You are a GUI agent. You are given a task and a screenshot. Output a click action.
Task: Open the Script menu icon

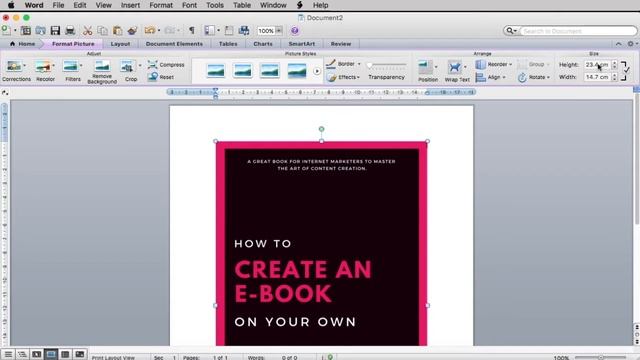tap(300, 5)
